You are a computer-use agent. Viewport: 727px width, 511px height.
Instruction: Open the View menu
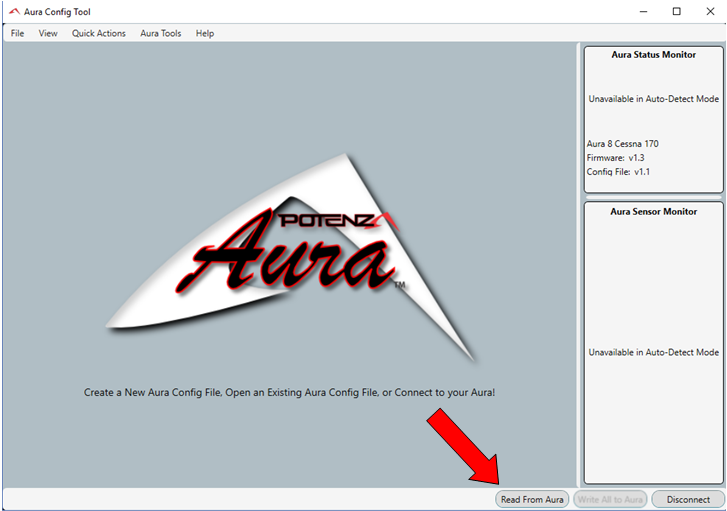click(48, 33)
